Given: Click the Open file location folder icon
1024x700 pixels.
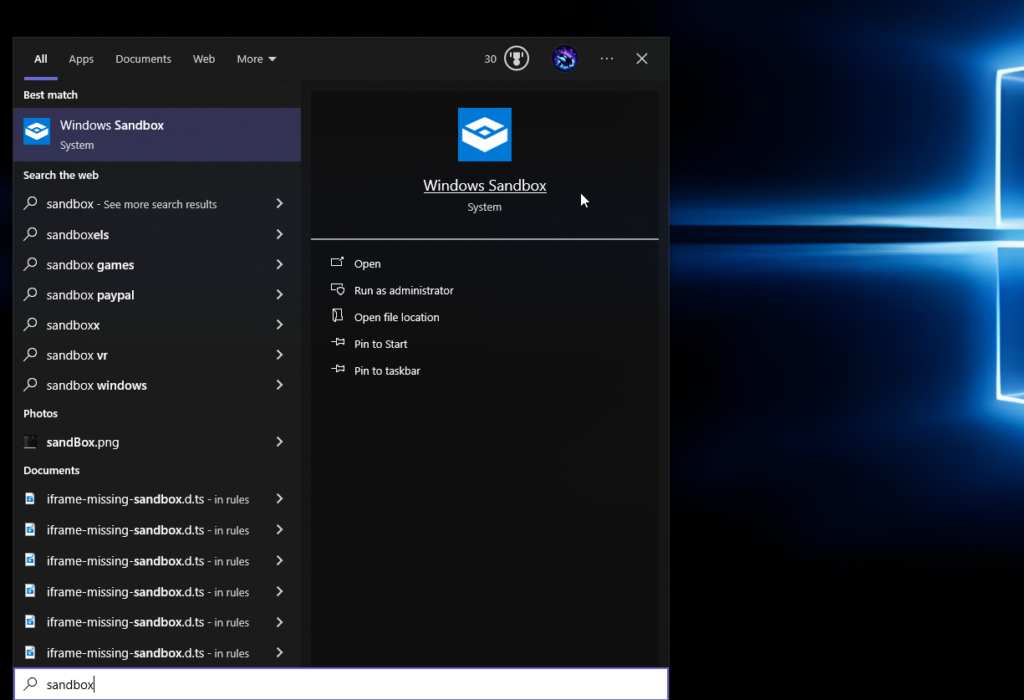Looking at the screenshot, I should click(x=337, y=316).
